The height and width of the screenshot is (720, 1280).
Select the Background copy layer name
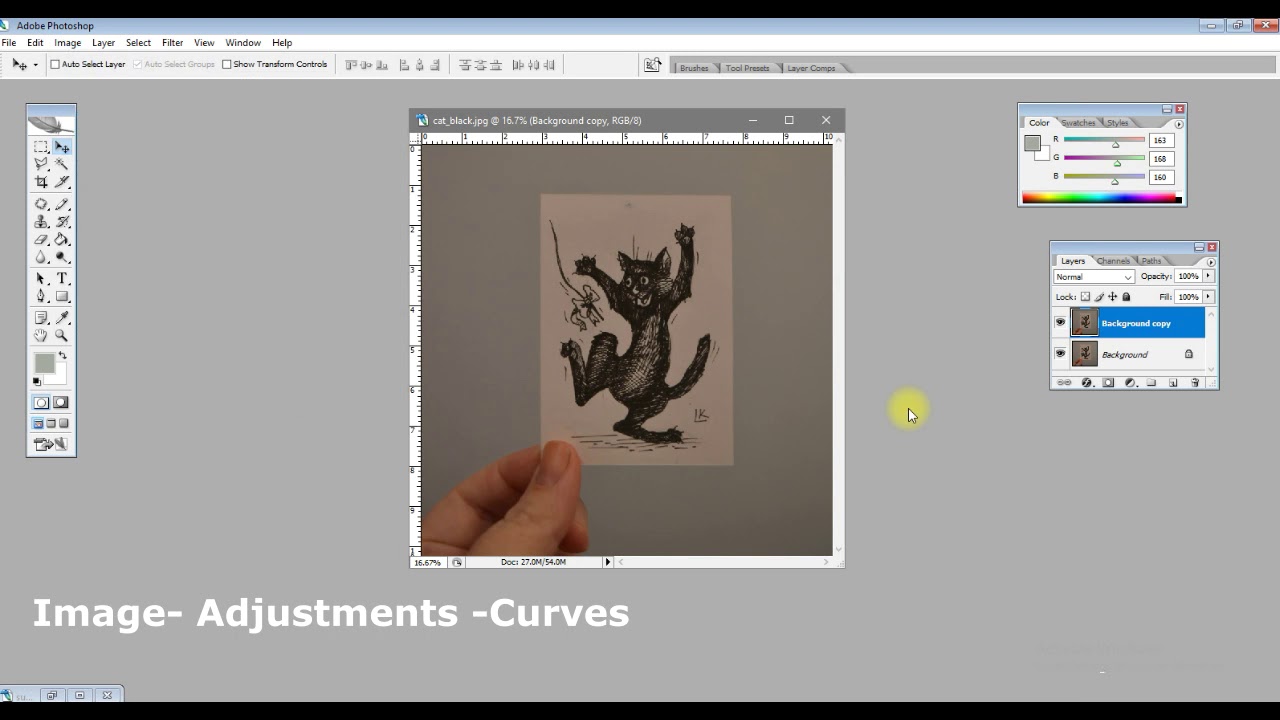pos(1136,323)
